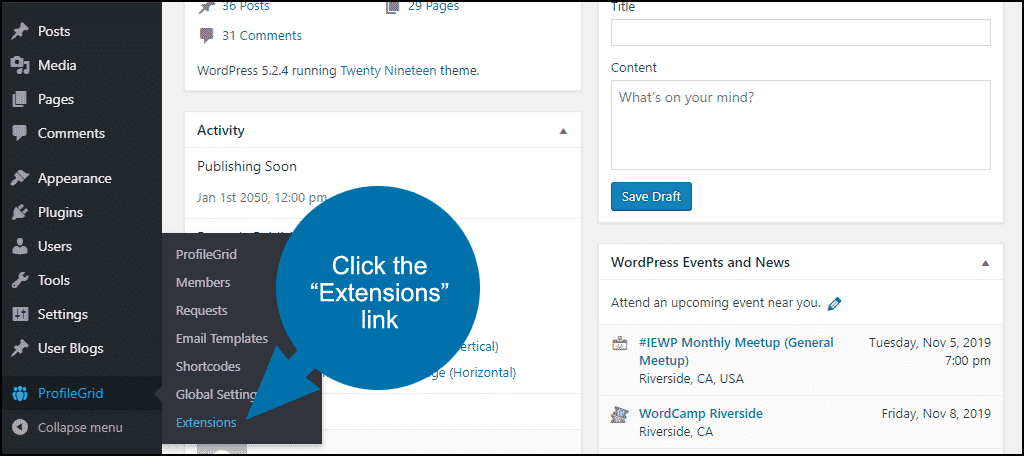Click the Riverside, CA, USA location text

click(x=691, y=379)
